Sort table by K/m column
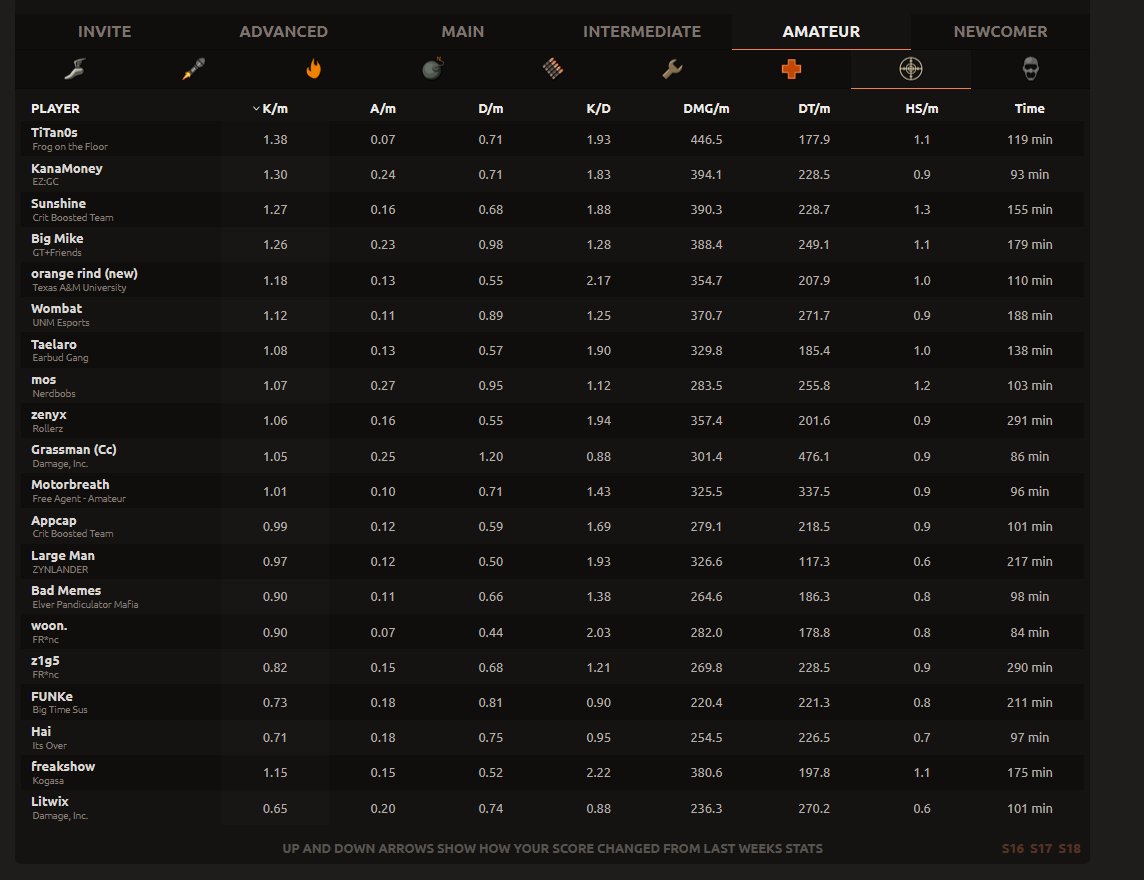 click(x=275, y=109)
